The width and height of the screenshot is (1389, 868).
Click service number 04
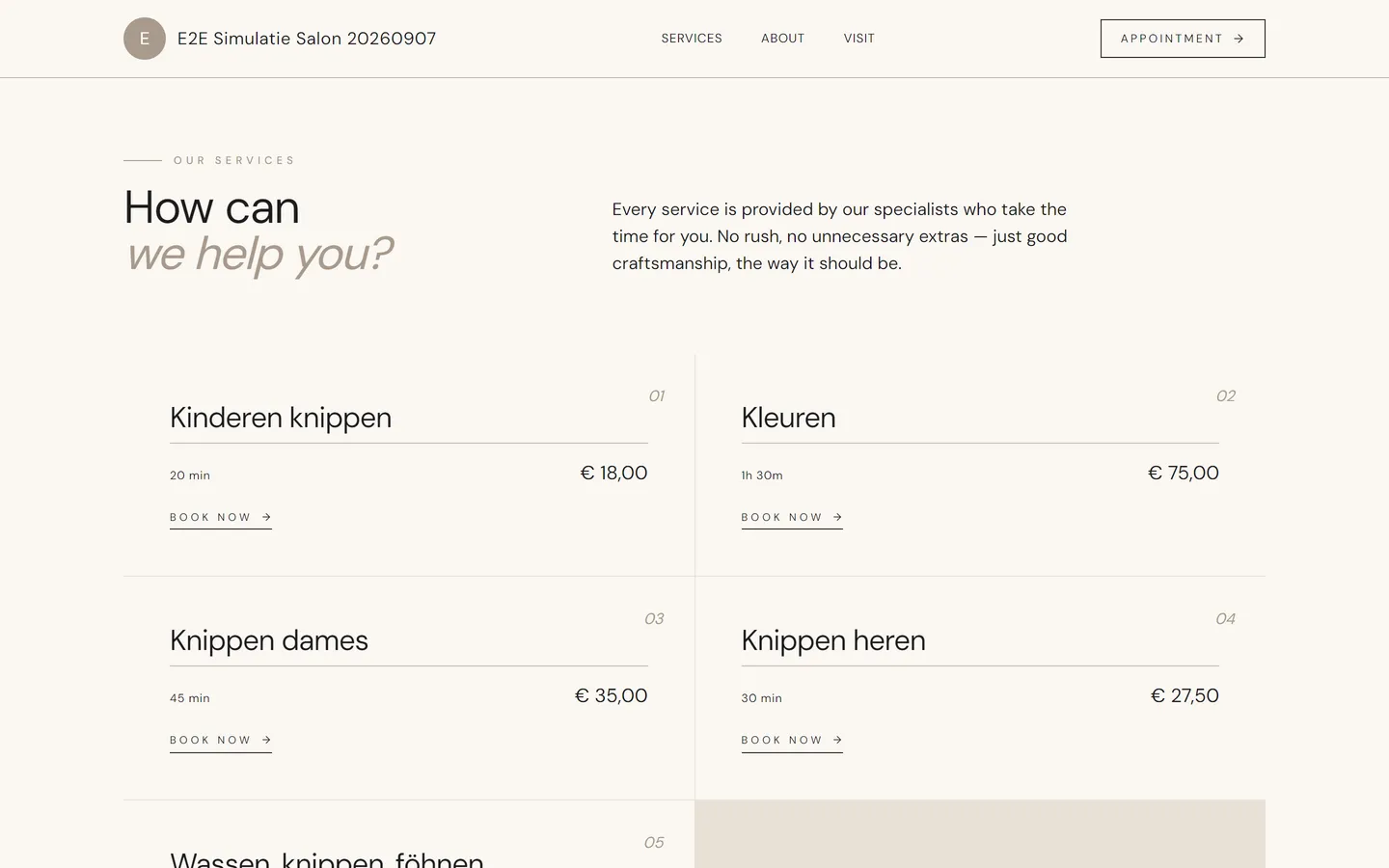pos(1225,619)
